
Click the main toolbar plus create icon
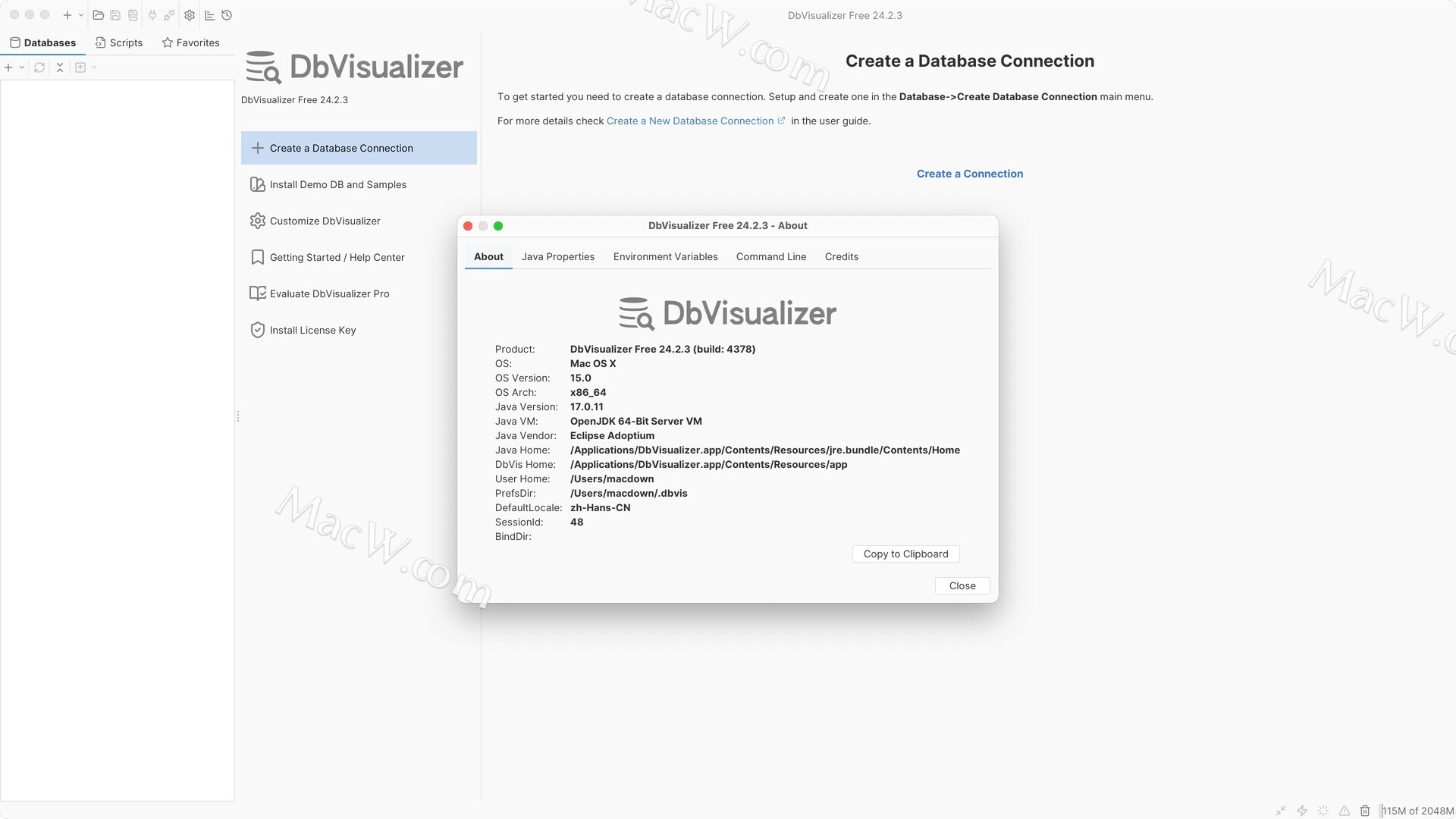pos(67,15)
